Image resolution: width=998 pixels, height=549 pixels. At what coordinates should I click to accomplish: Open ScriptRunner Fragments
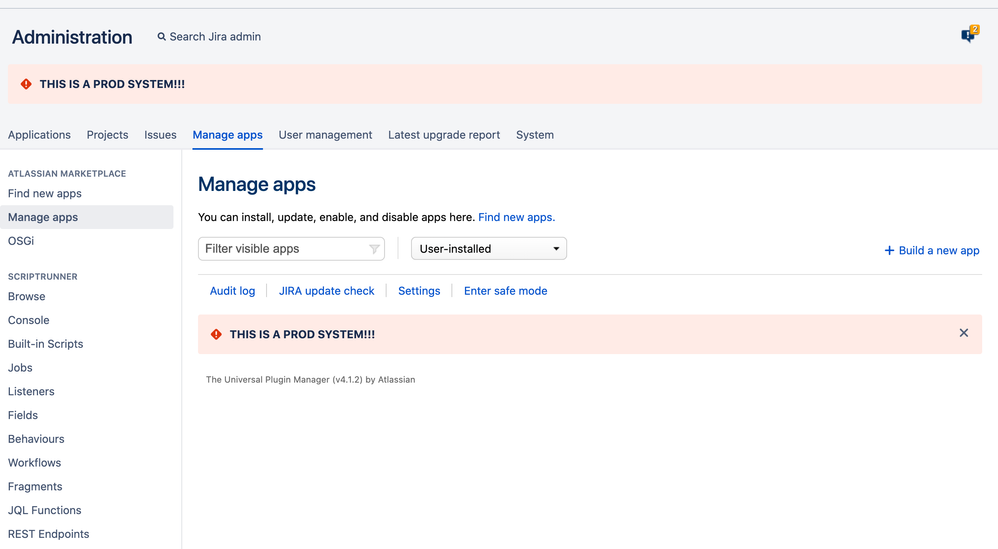35,487
